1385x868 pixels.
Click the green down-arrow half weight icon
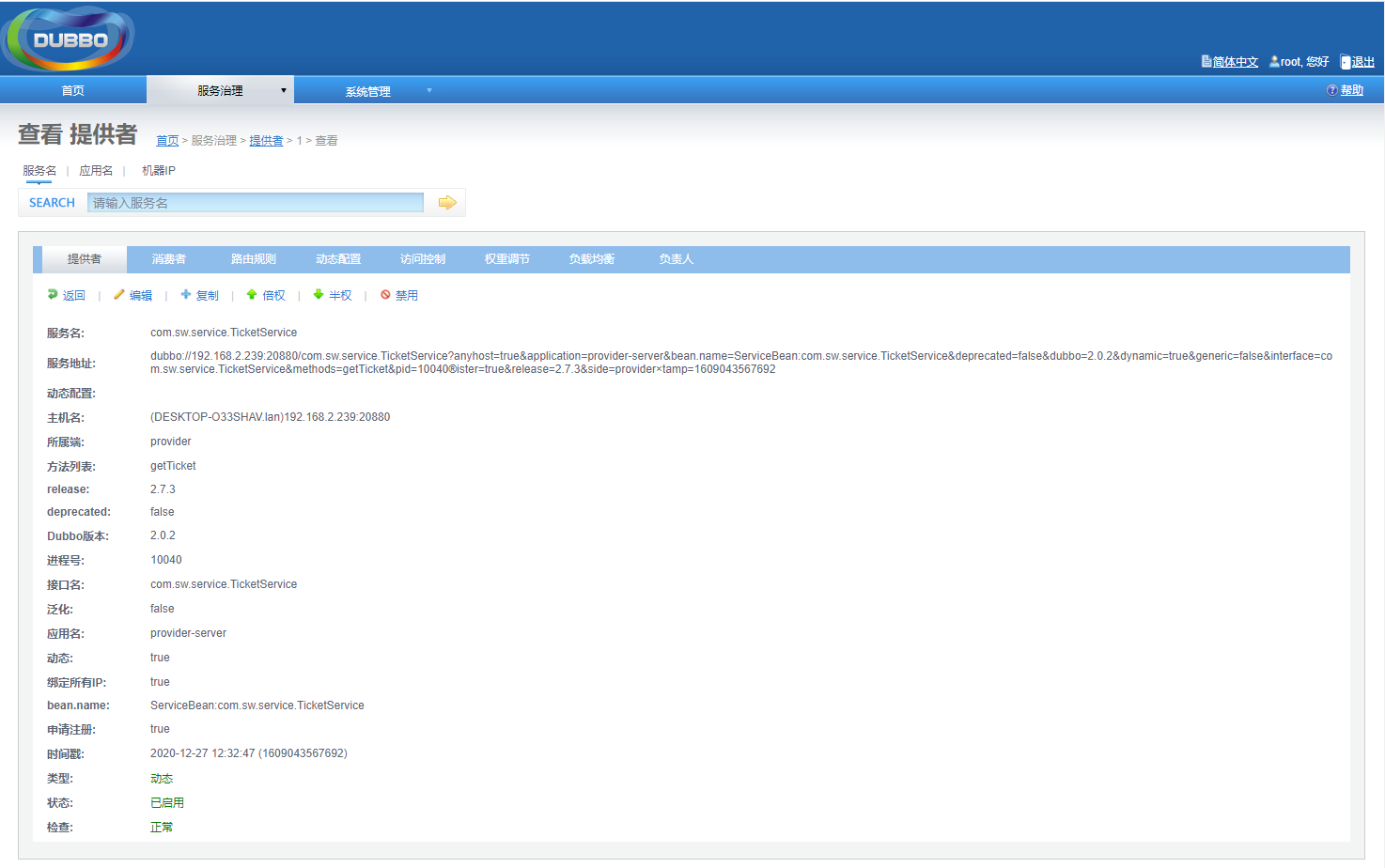(319, 294)
